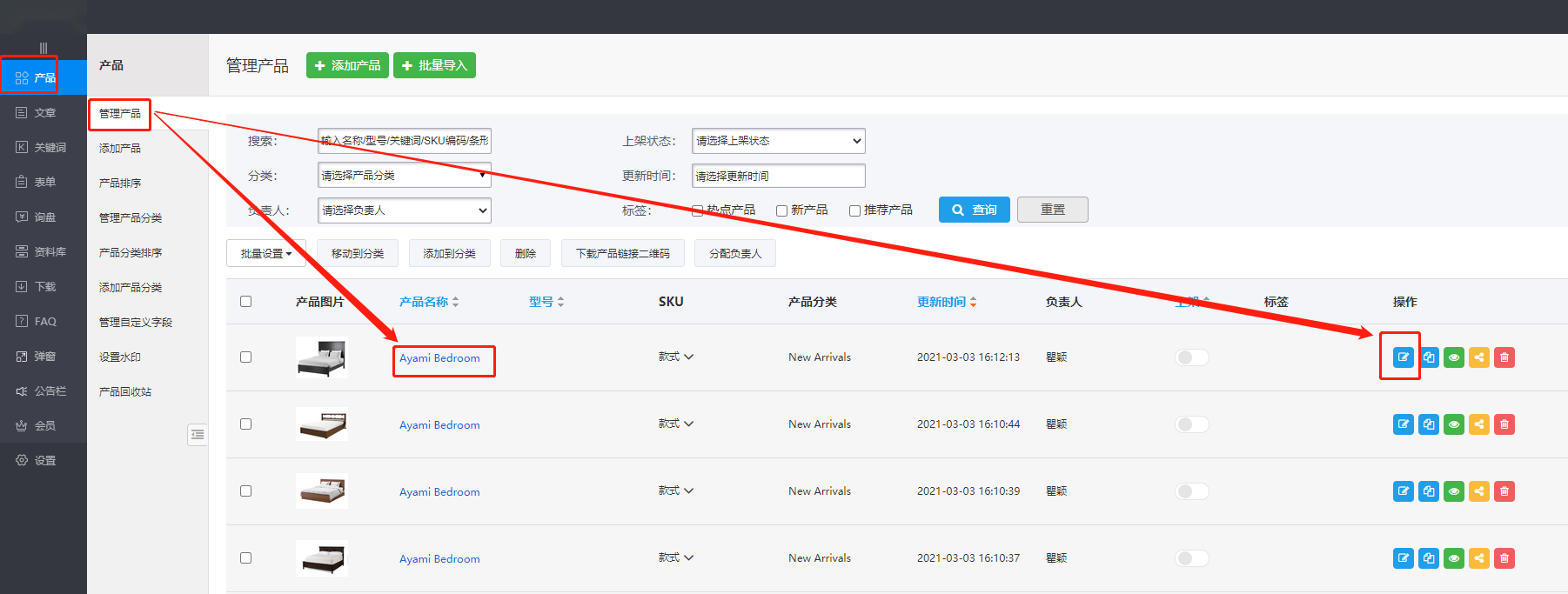Click the copy icon in the second product row

[1429, 424]
